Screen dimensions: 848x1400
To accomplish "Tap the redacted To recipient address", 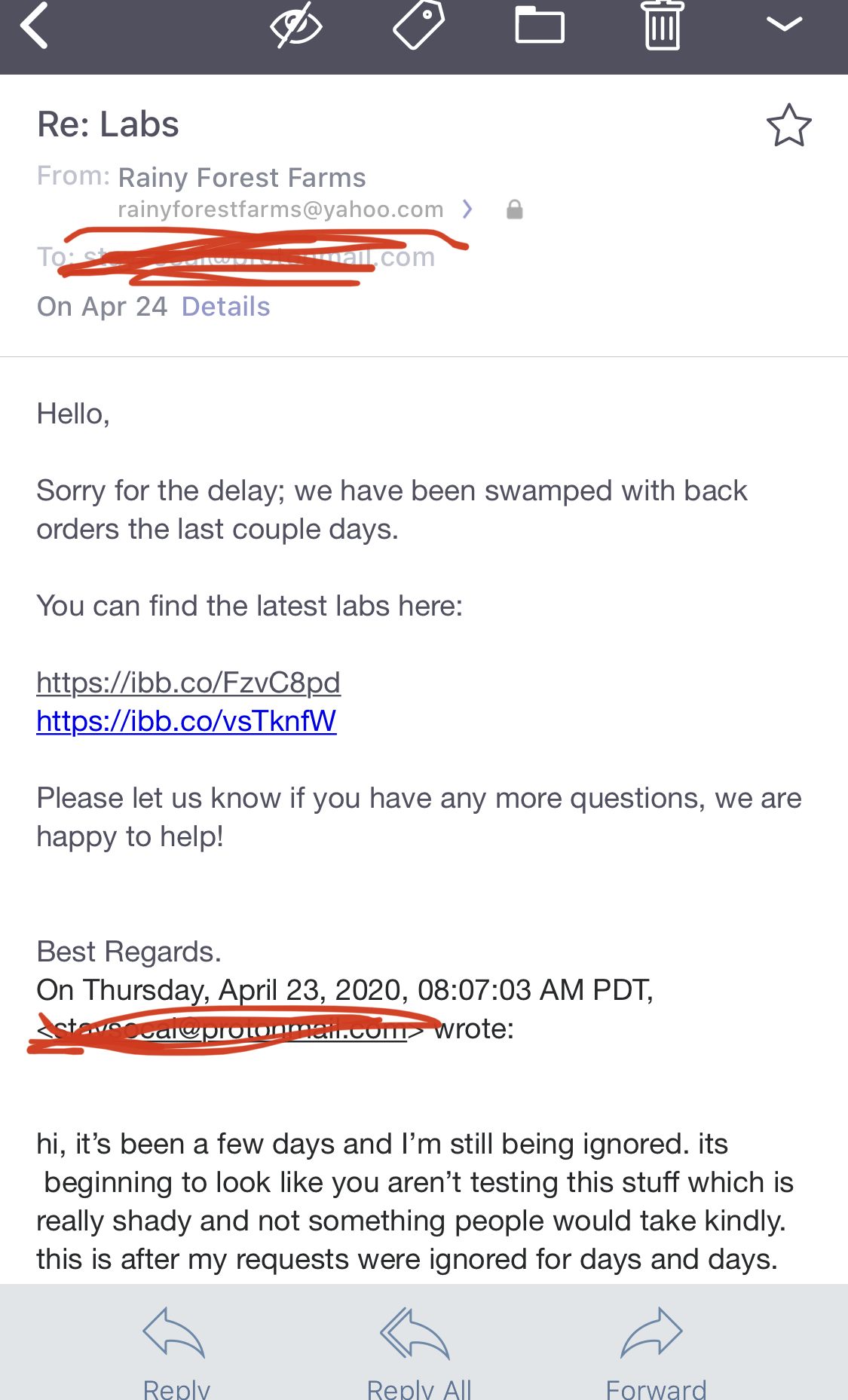I will (256, 258).
